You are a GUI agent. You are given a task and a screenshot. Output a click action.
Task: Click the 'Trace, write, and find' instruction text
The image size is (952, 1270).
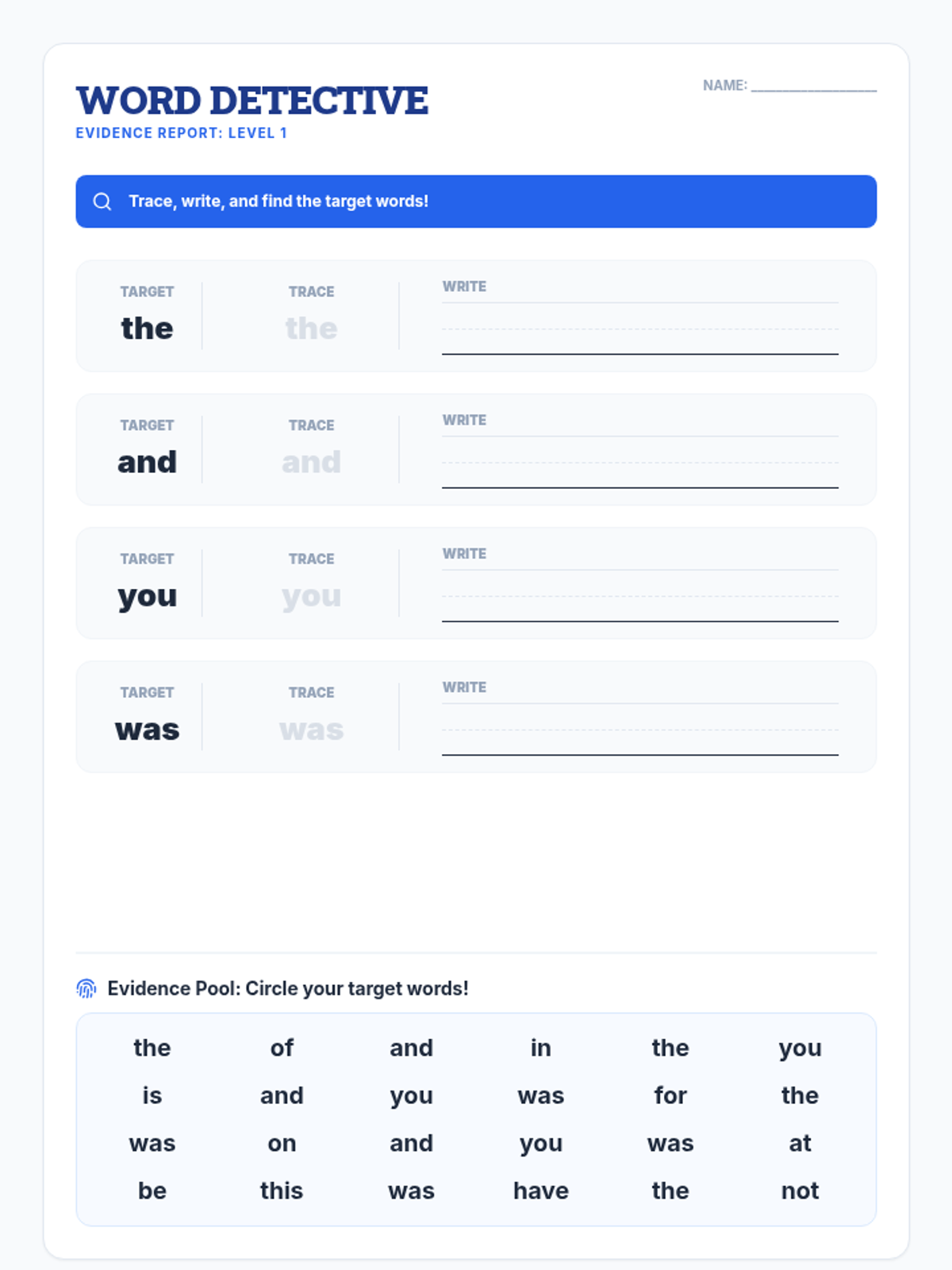pos(278,202)
